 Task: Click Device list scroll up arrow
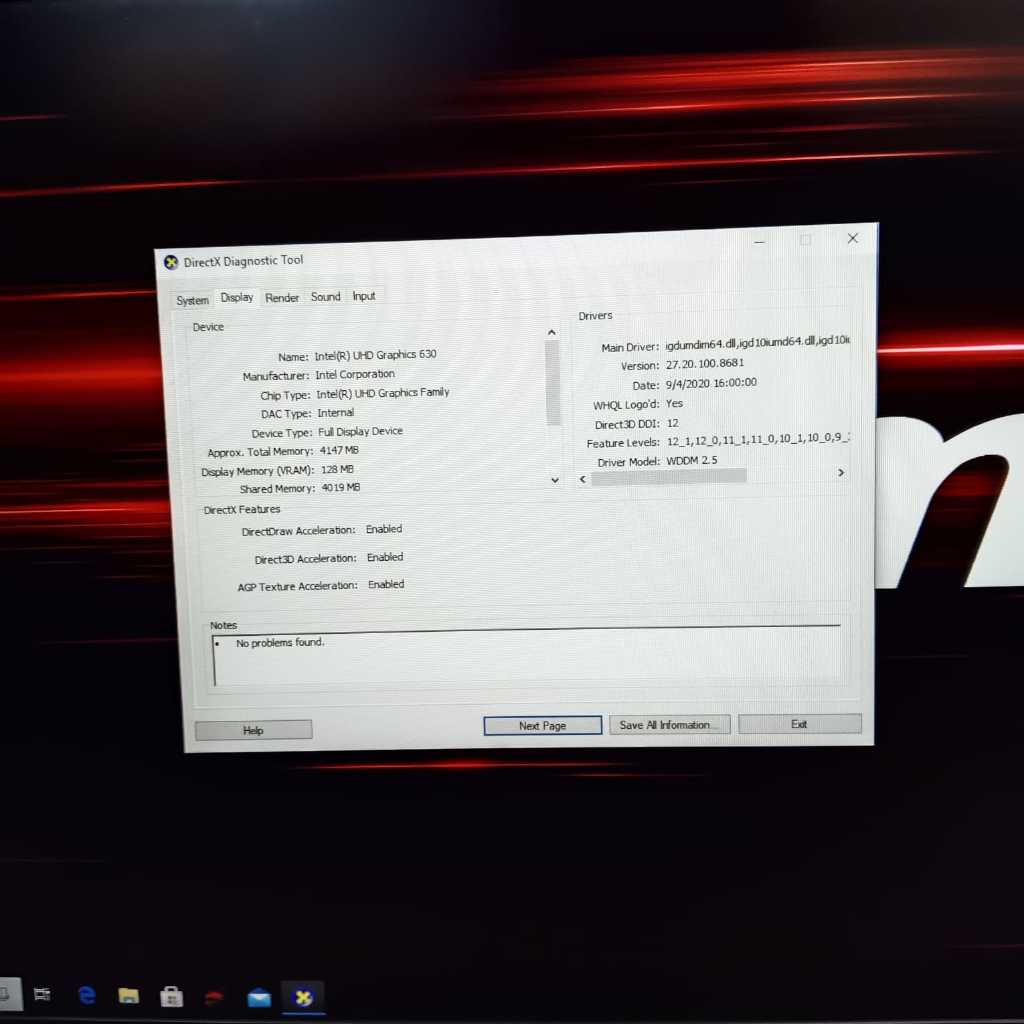coord(552,332)
